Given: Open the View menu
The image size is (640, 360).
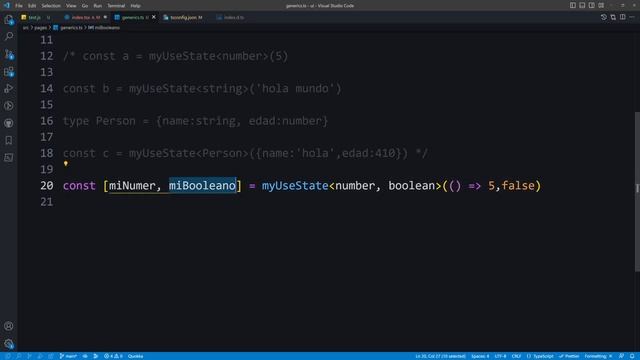Looking at the screenshot, I should tap(71, 6).
